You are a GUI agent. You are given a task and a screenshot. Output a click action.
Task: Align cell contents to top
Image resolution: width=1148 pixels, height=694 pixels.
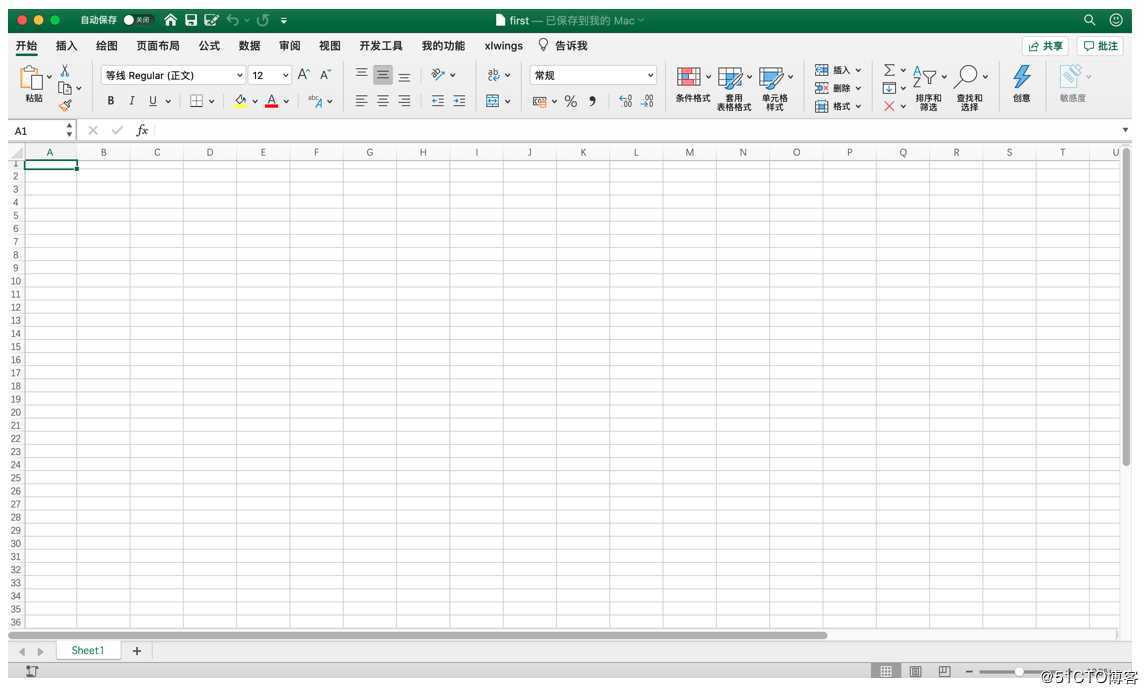coord(362,75)
